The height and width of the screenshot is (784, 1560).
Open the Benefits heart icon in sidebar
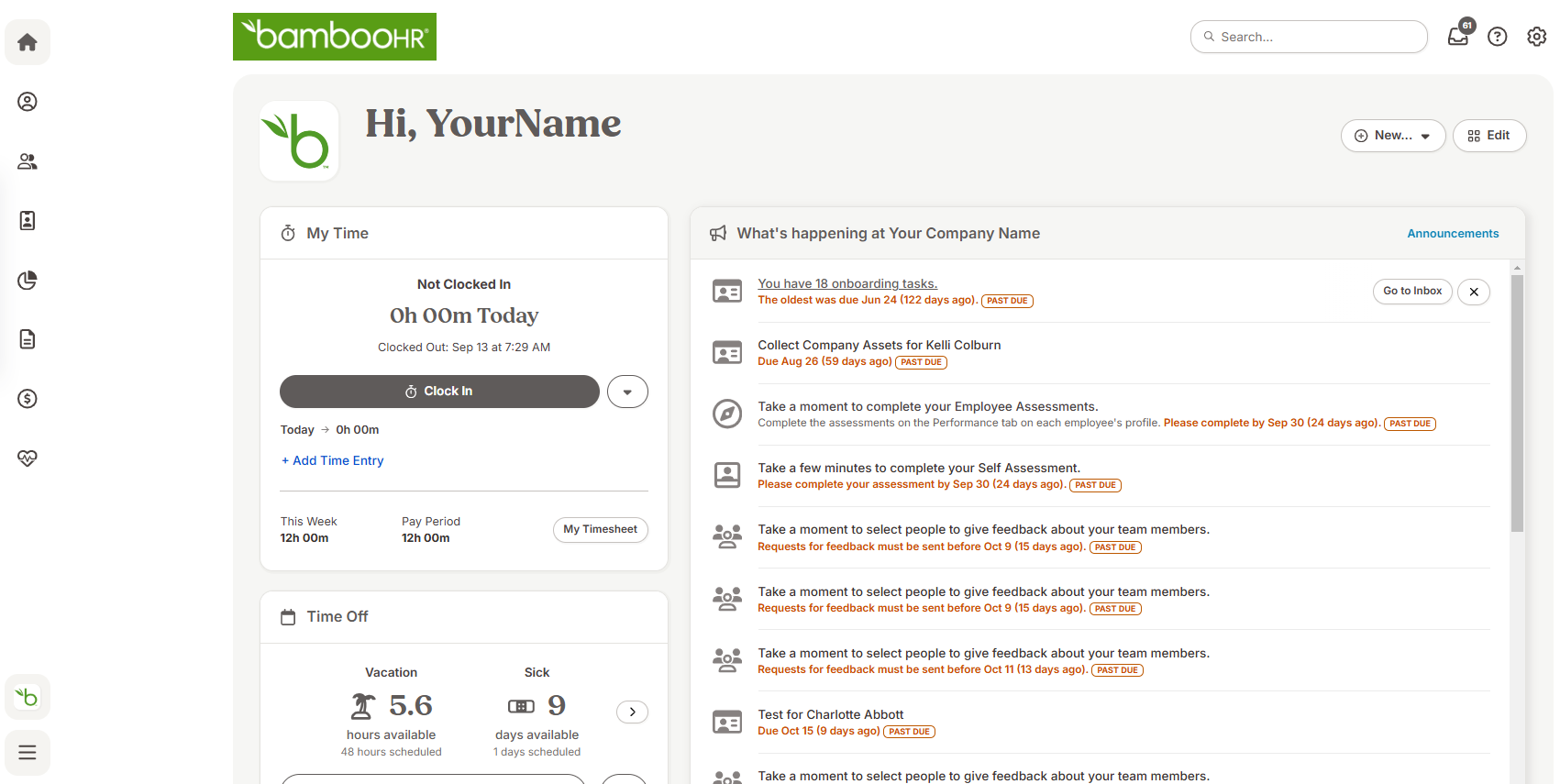[x=28, y=458]
